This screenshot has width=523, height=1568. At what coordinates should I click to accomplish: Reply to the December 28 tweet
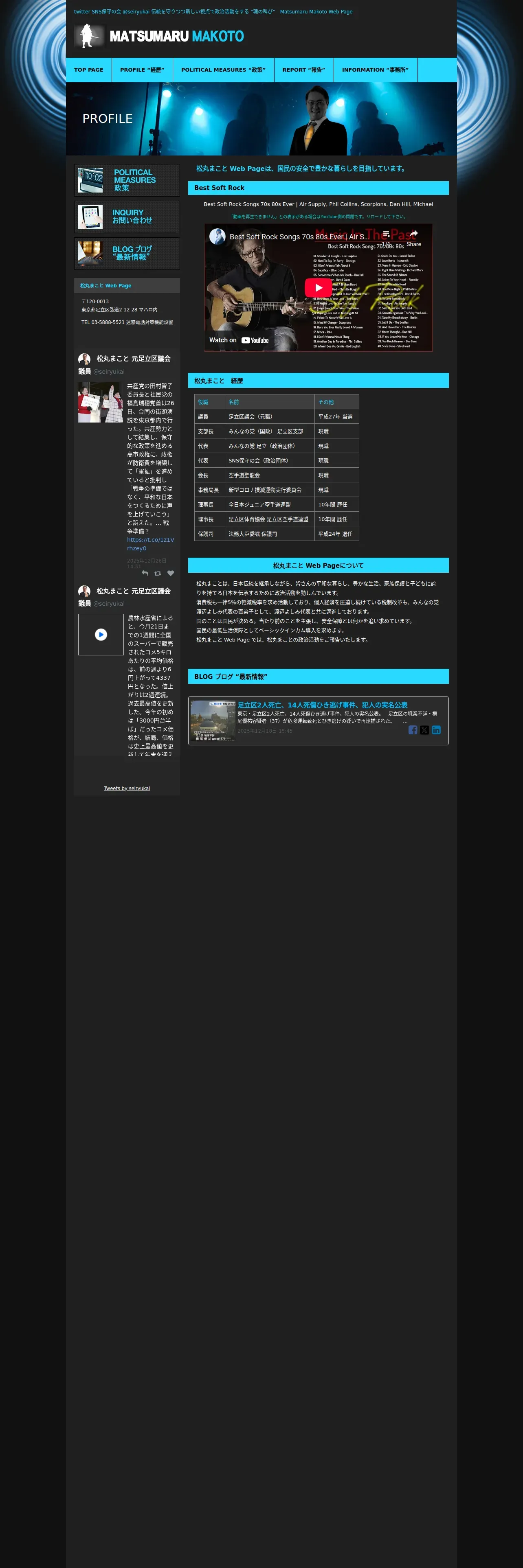pos(145,573)
